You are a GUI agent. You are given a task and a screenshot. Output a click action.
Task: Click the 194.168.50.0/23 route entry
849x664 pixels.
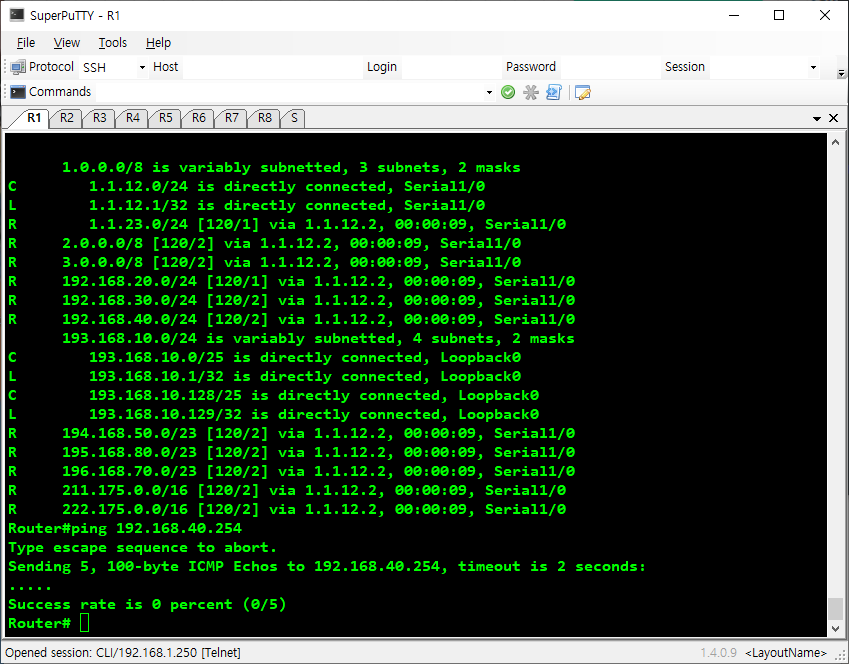click(x=291, y=433)
